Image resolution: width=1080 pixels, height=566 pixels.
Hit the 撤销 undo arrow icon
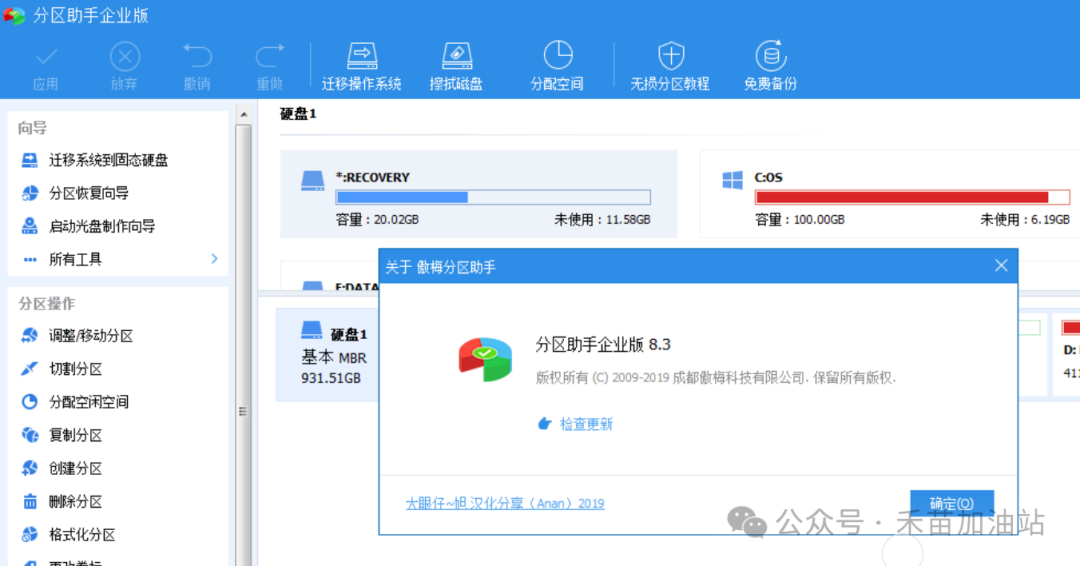[x=197, y=57]
